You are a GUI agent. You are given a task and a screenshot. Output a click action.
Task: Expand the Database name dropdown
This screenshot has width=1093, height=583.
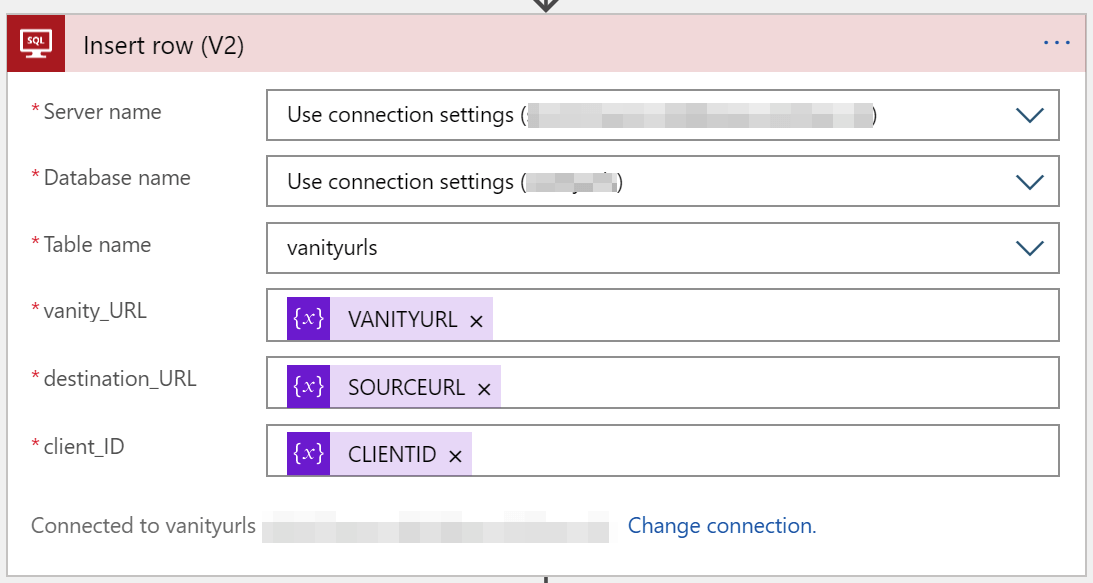pos(1029,181)
